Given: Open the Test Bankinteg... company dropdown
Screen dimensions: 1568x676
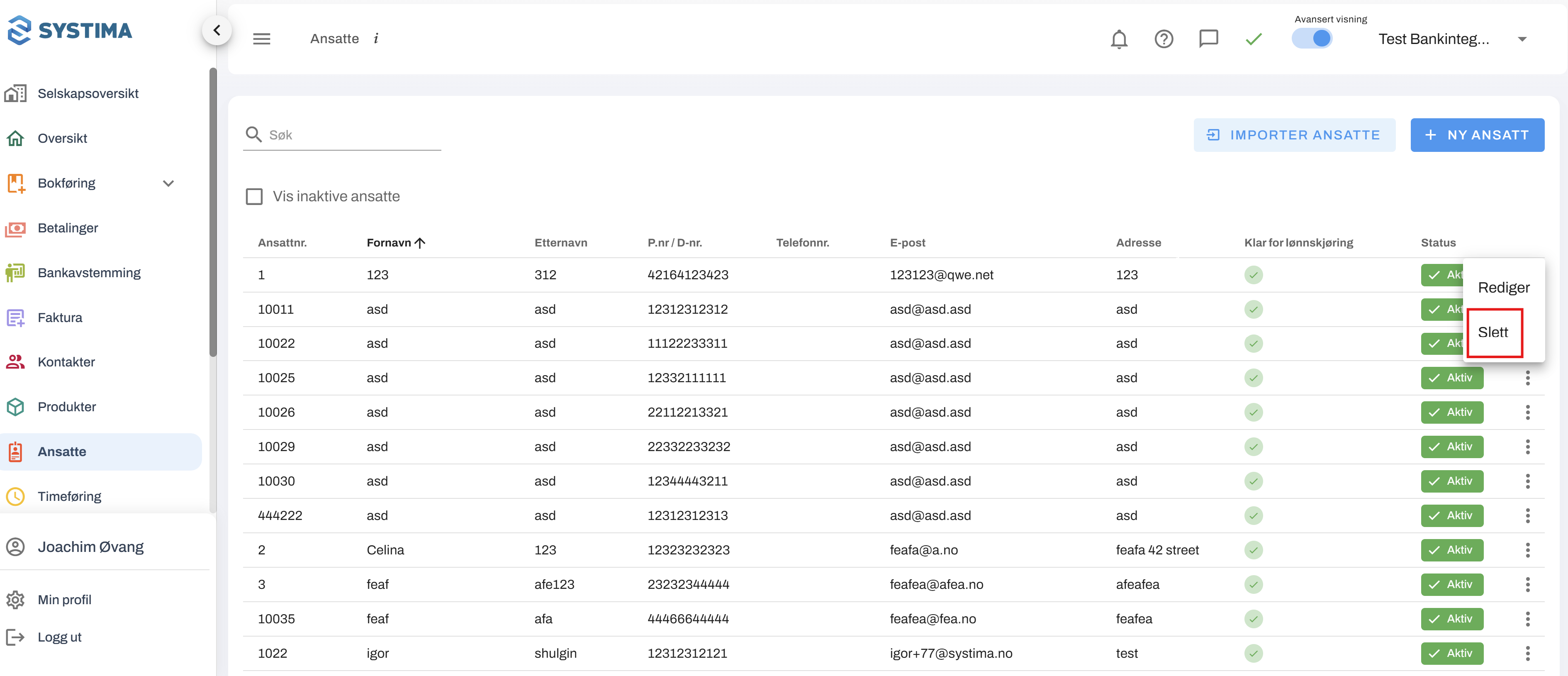Looking at the screenshot, I should pyautogui.click(x=1522, y=39).
